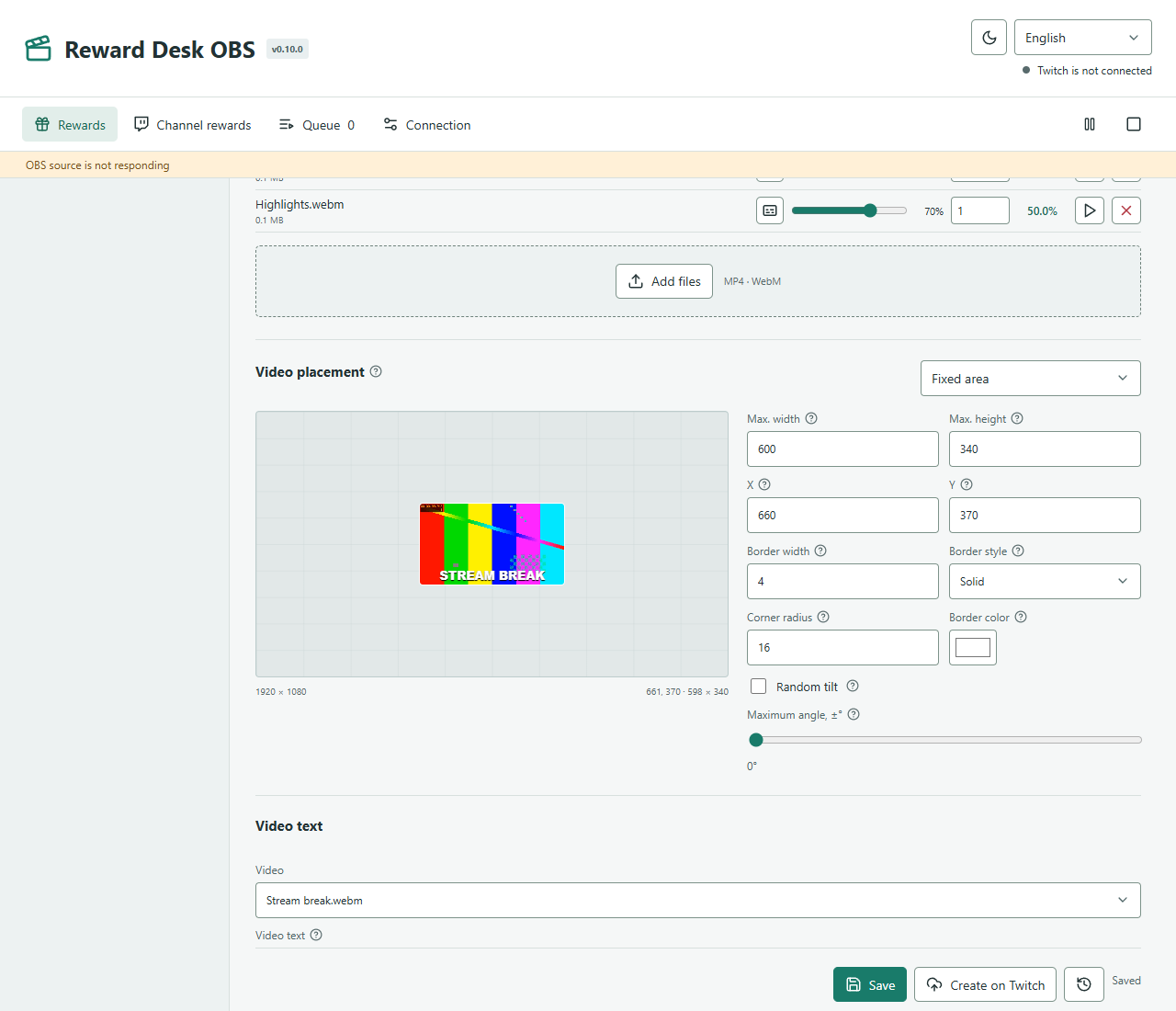The width and height of the screenshot is (1176, 1011).
Task: Open the Solid border style dropdown
Action: (x=1045, y=582)
